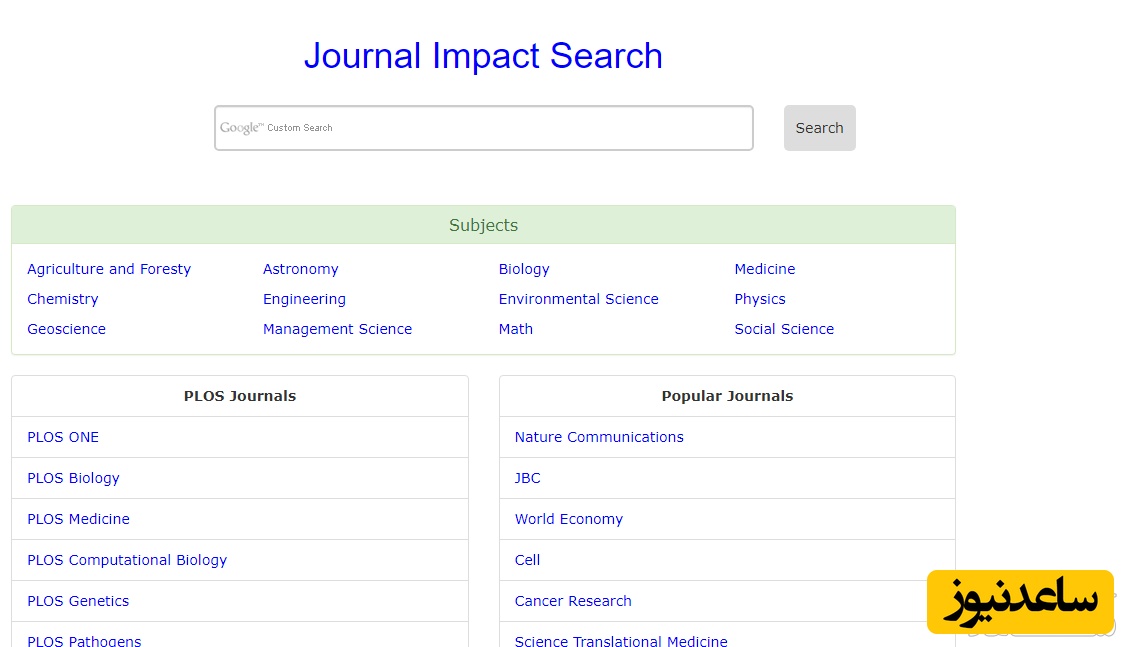Open the Chemistry subject link
The width and height of the screenshot is (1127, 647).
62,299
